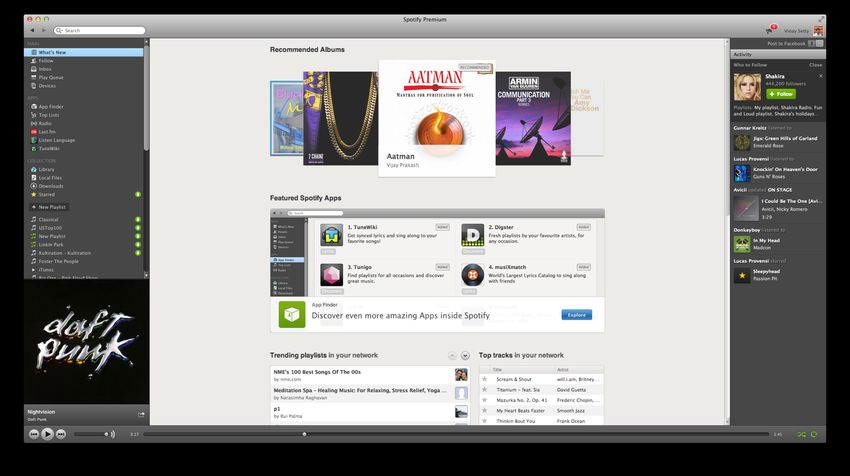The height and width of the screenshot is (476, 850).
Task: Skip to next track
Action: click(61, 434)
